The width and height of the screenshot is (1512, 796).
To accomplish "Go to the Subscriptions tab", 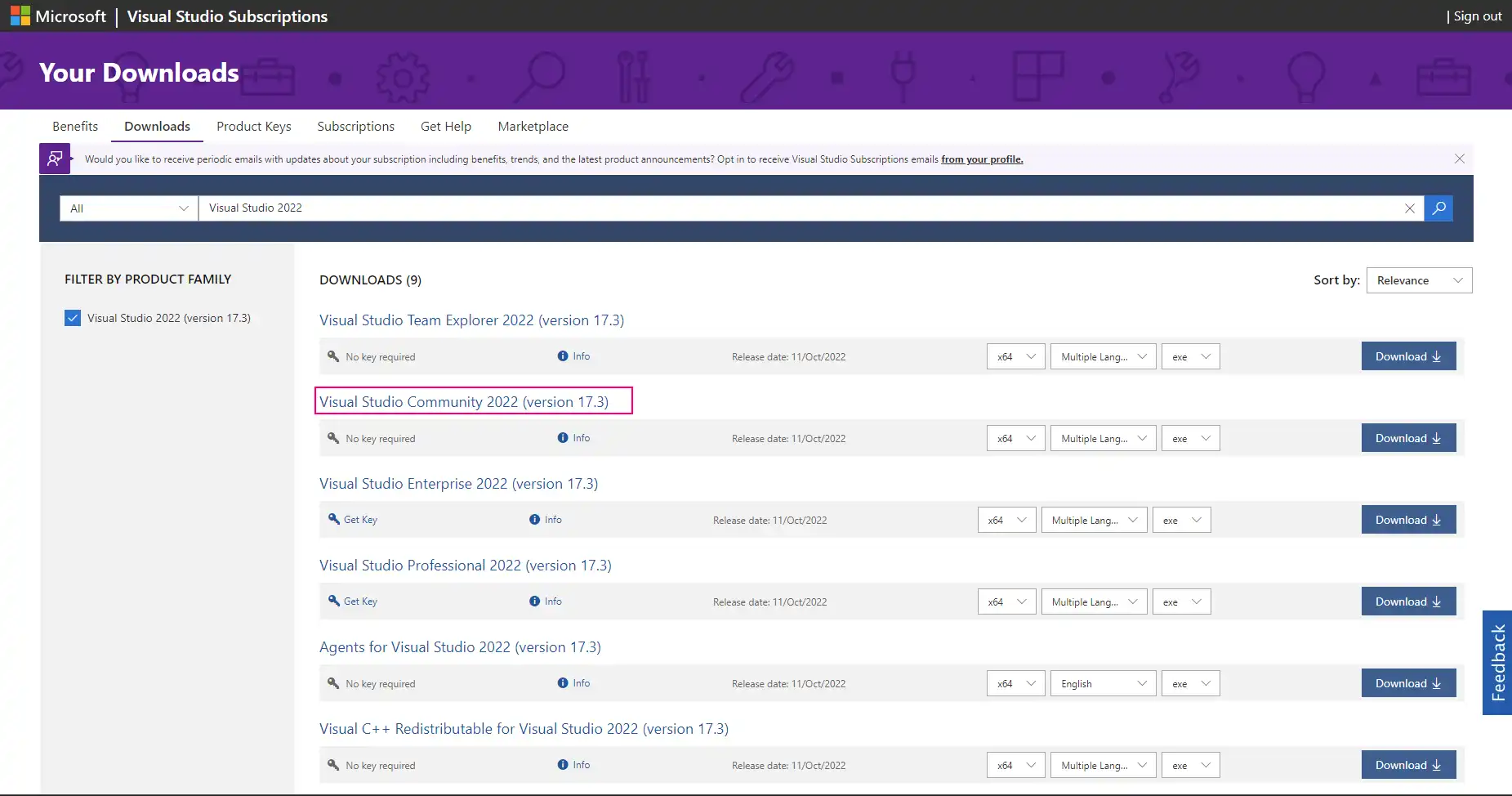I will pos(356,126).
